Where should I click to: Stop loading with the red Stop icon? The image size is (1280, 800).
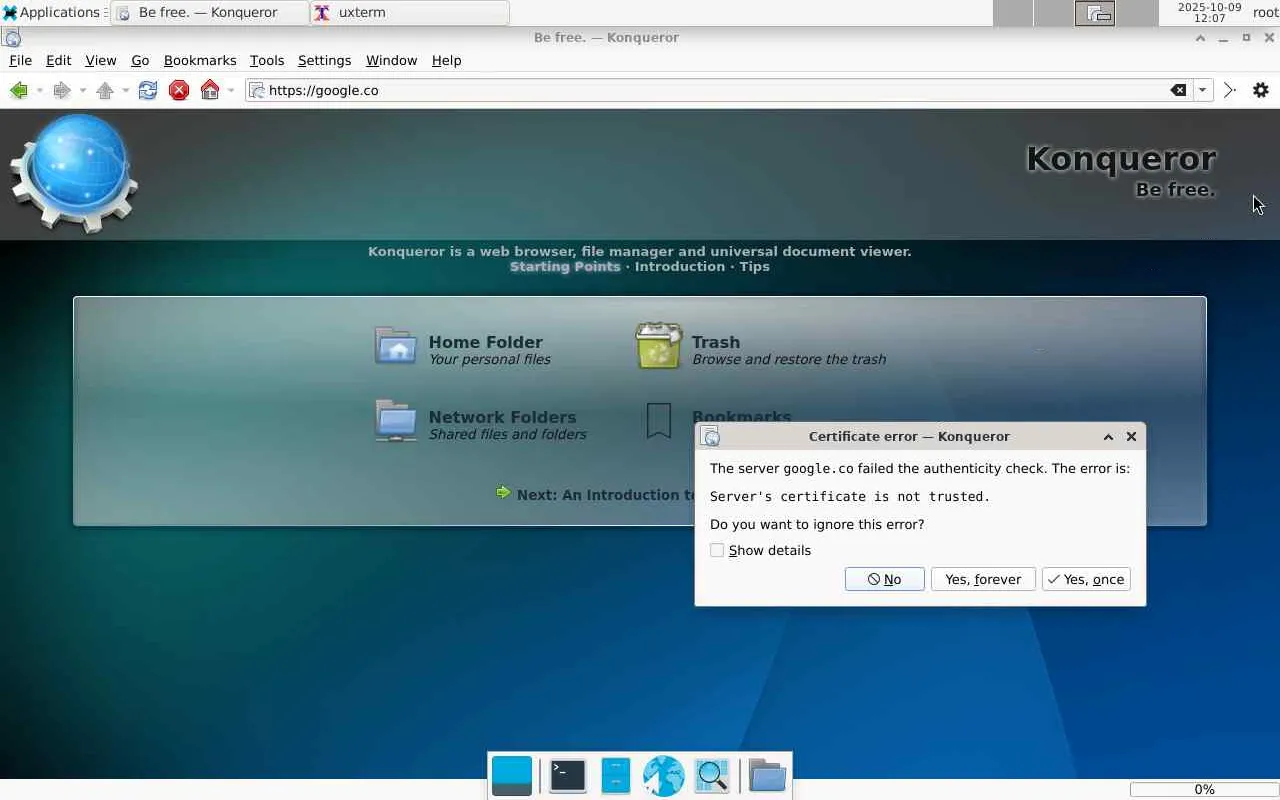pyautogui.click(x=179, y=90)
